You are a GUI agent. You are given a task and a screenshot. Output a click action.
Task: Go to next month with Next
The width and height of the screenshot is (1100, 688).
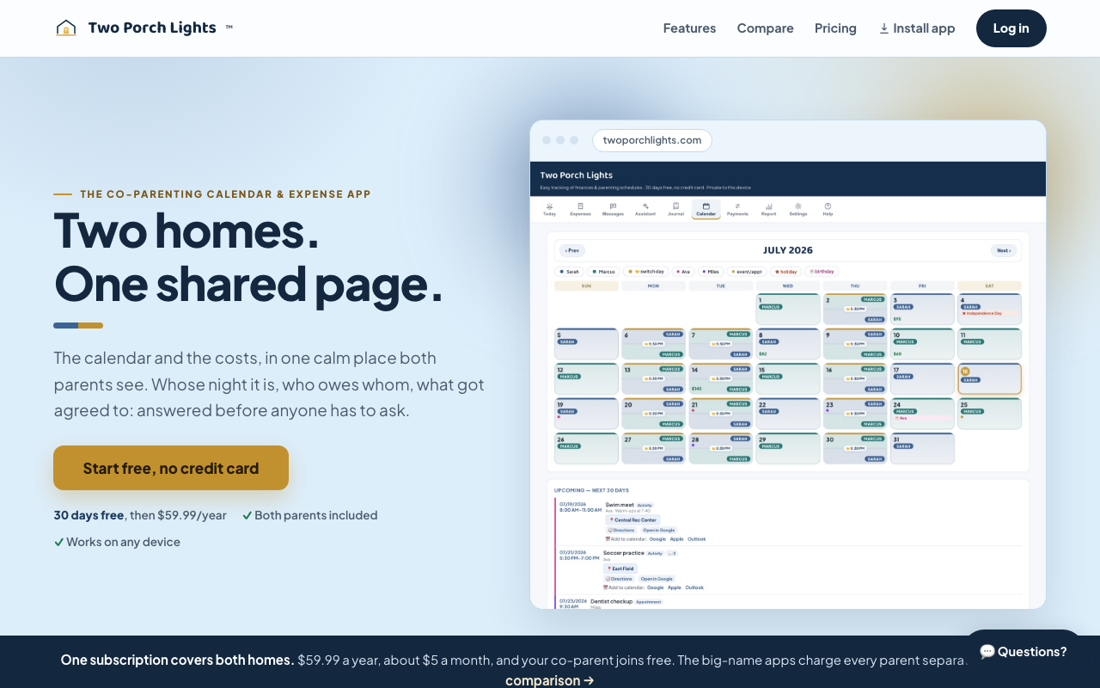point(1003,250)
